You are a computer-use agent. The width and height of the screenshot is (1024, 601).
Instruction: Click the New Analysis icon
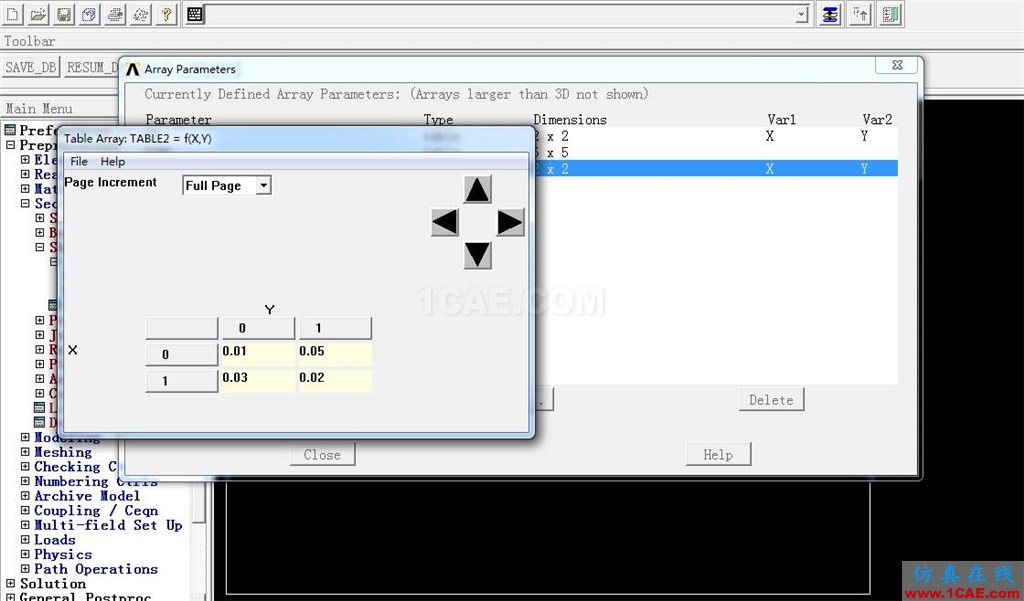click(x=12, y=14)
